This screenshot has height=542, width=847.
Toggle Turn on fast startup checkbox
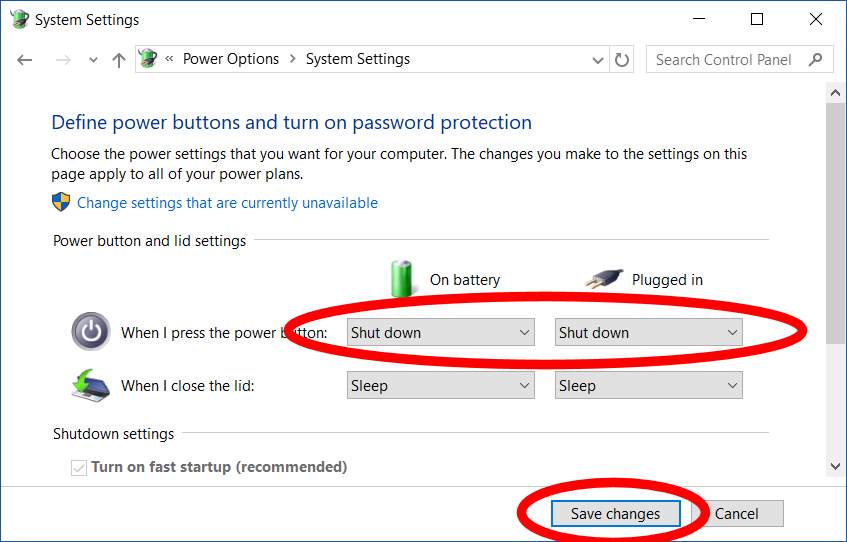79,467
